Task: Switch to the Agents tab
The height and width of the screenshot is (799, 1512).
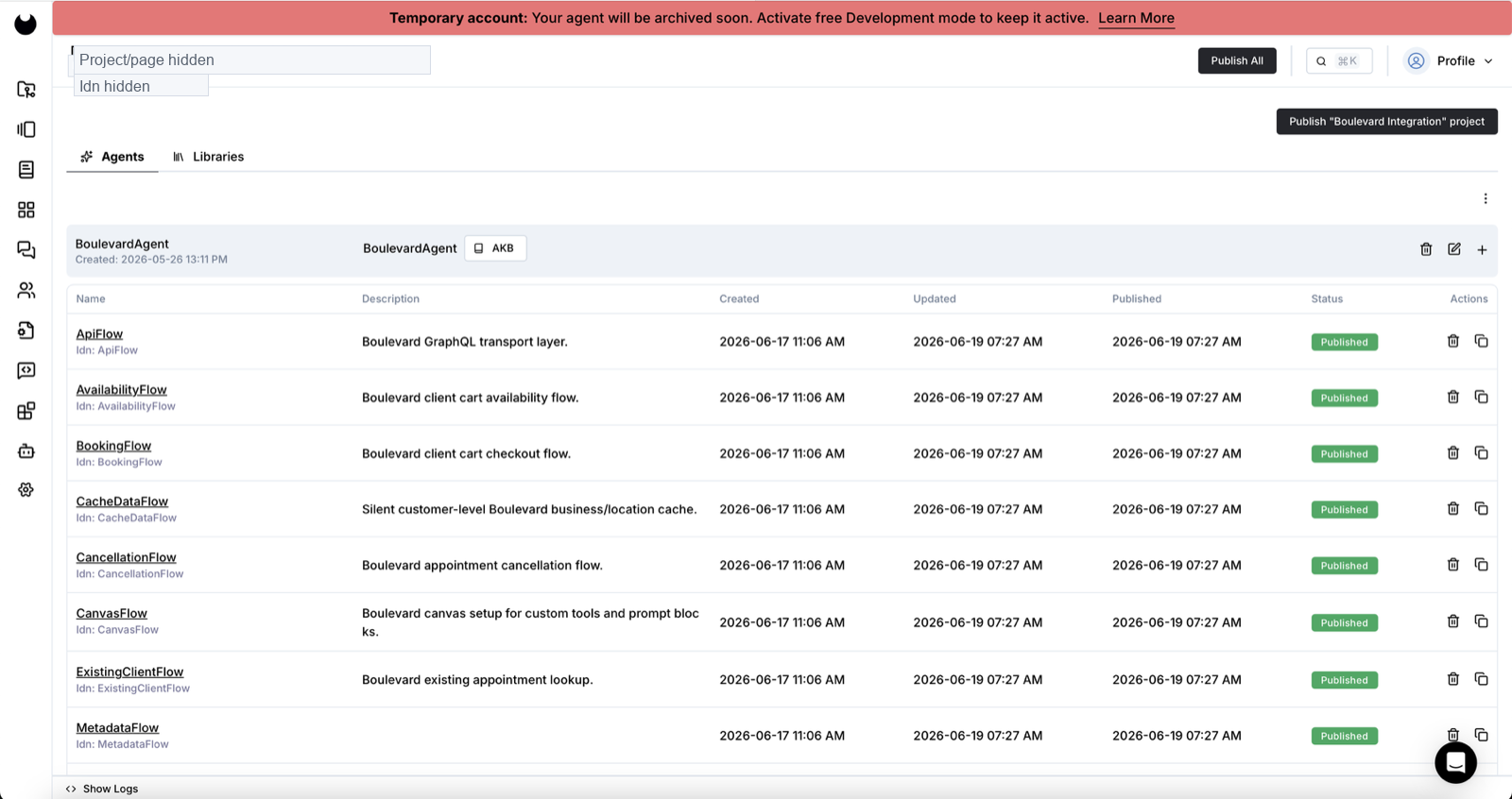Action: pyautogui.click(x=112, y=157)
